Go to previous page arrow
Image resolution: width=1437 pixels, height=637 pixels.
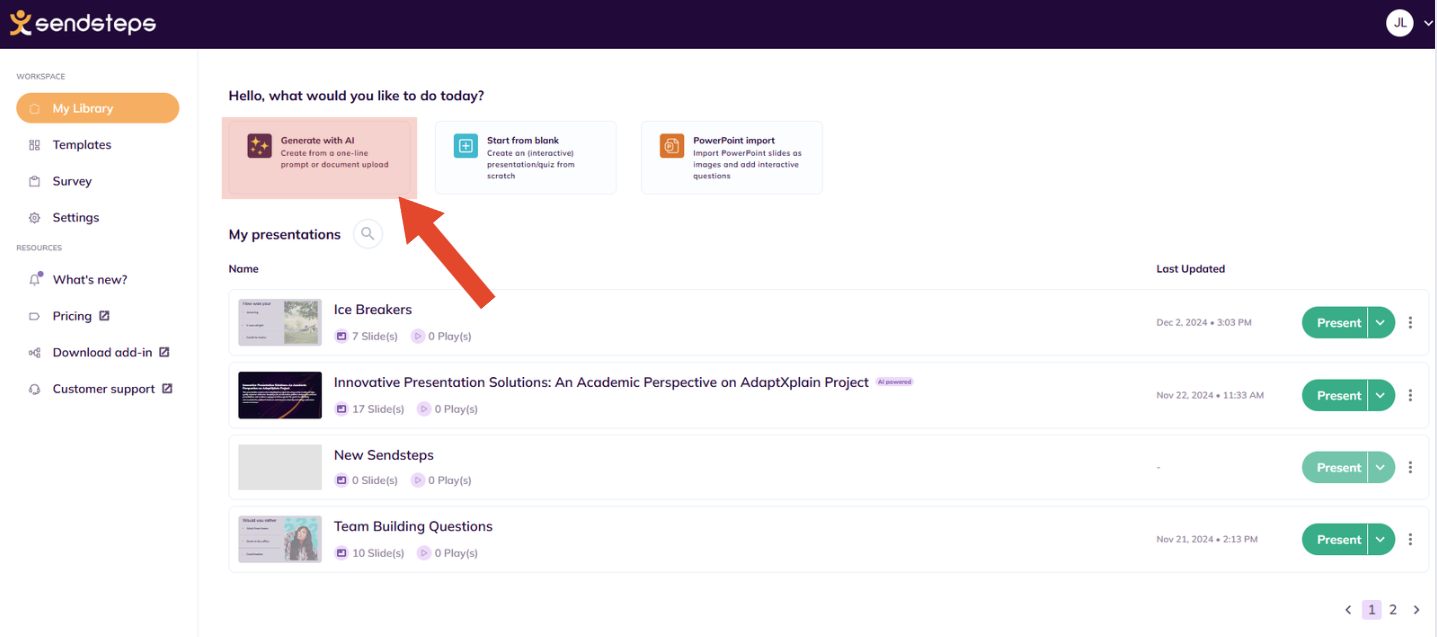pos(1348,609)
